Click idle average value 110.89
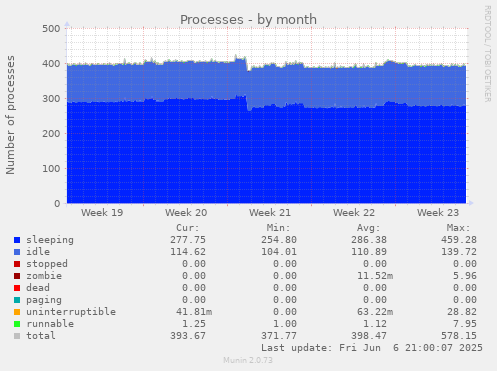Viewport: 497px width, 371px height. tap(369, 252)
